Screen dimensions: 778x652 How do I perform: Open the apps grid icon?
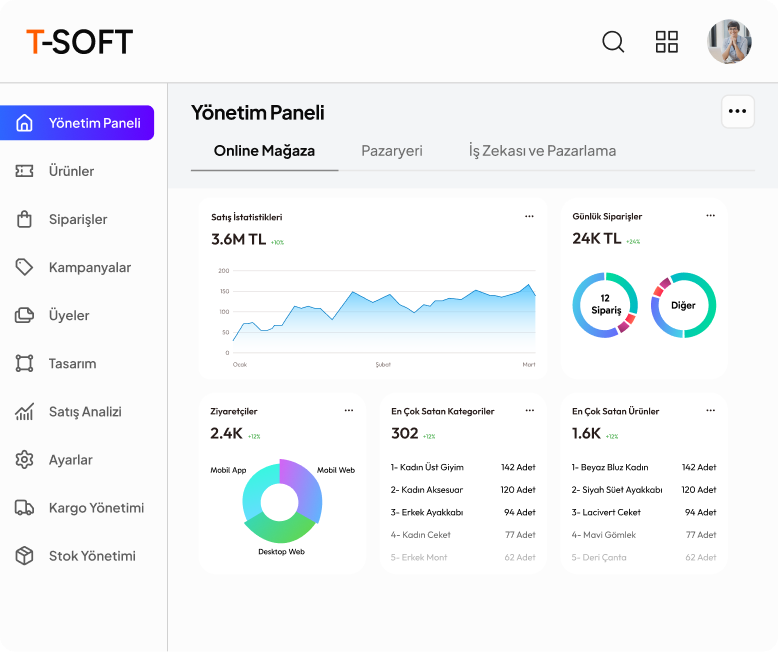pos(666,42)
